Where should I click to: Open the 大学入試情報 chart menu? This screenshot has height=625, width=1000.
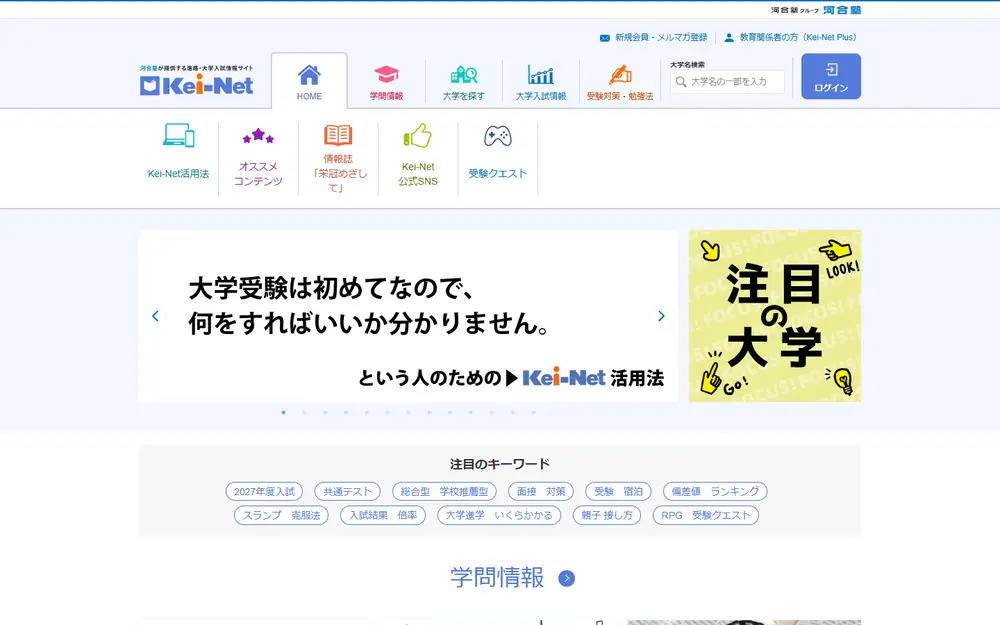click(x=541, y=82)
